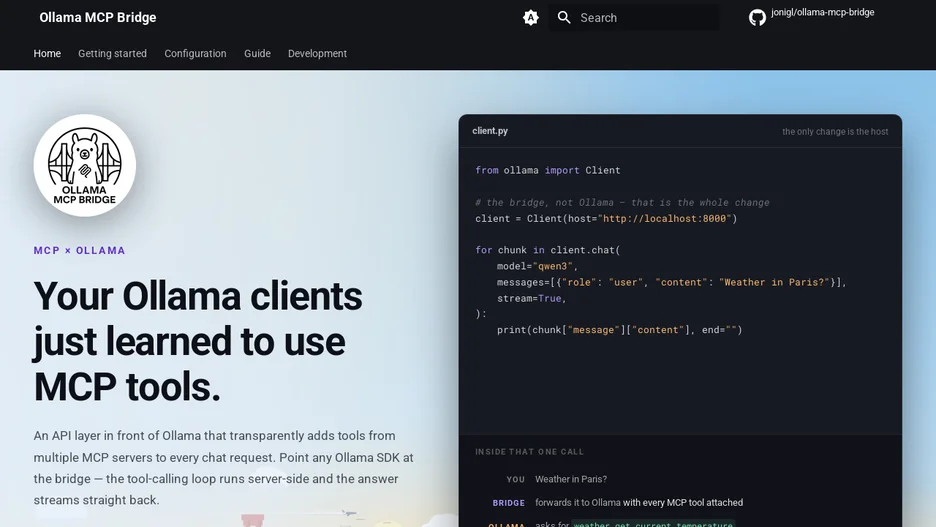The height and width of the screenshot is (527, 936).
Task: Go to the Development tab
Action: pyautogui.click(x=318, y=54)
